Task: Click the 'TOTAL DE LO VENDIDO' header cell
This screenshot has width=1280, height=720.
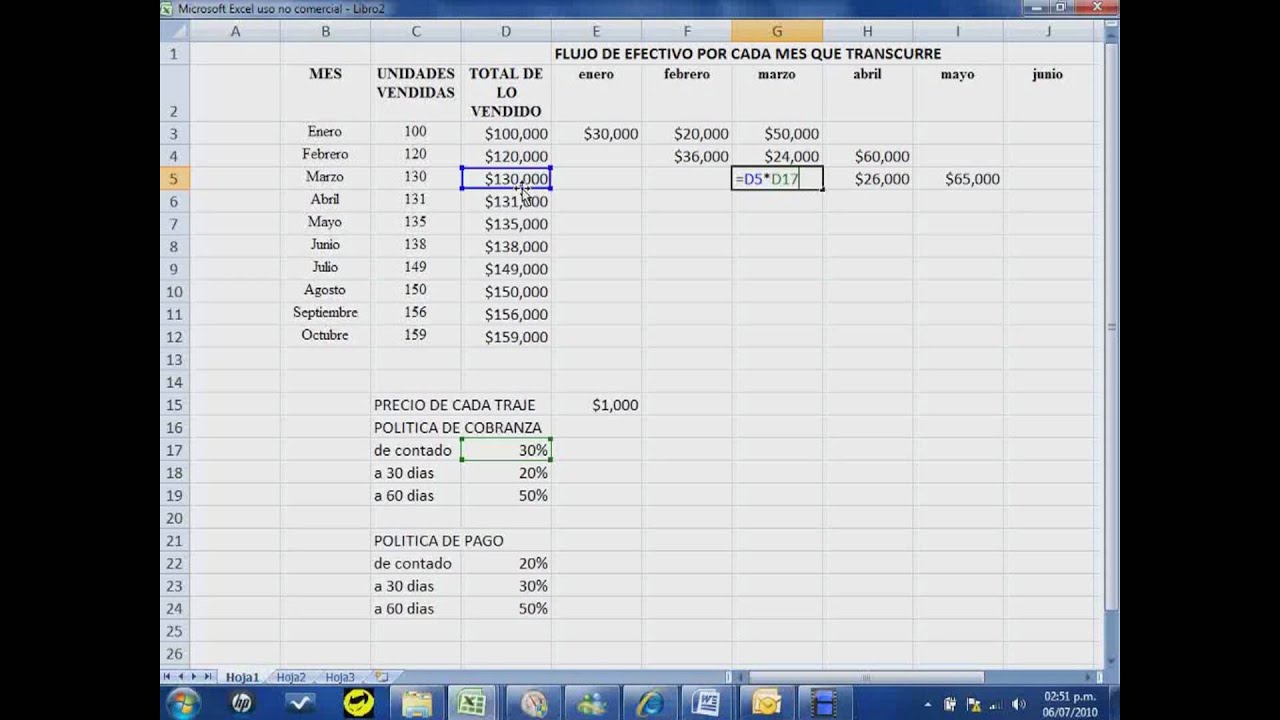Action: [x=506, y=92]
